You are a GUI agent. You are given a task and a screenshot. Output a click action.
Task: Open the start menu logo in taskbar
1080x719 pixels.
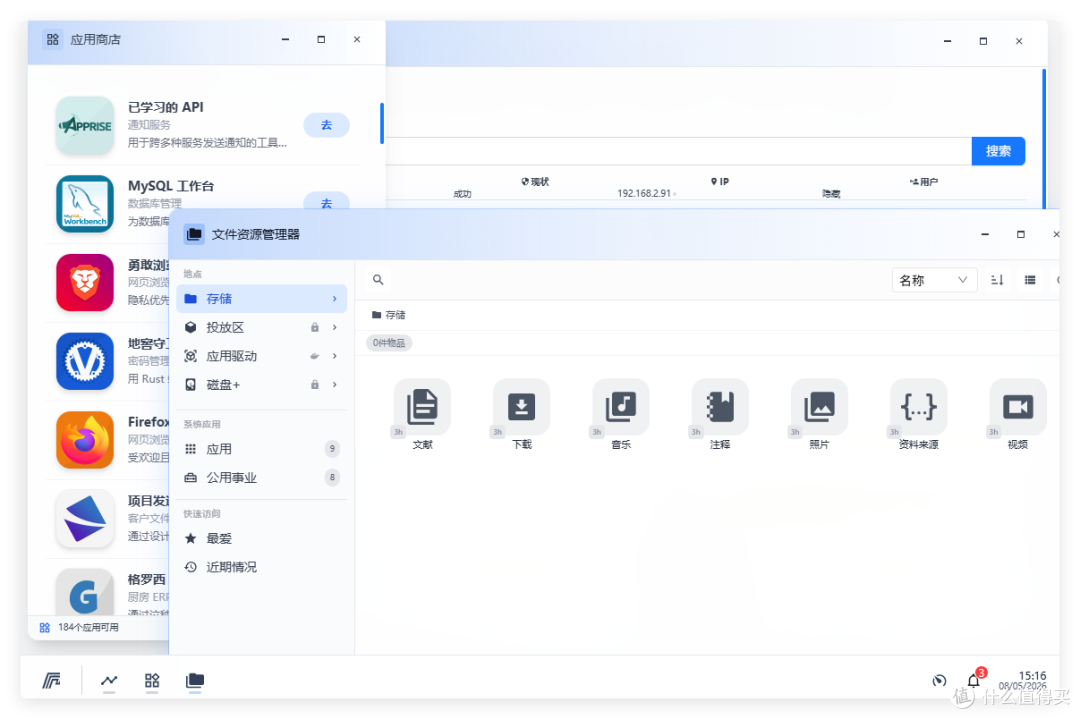pyautogui.click(x=52, y=680)
